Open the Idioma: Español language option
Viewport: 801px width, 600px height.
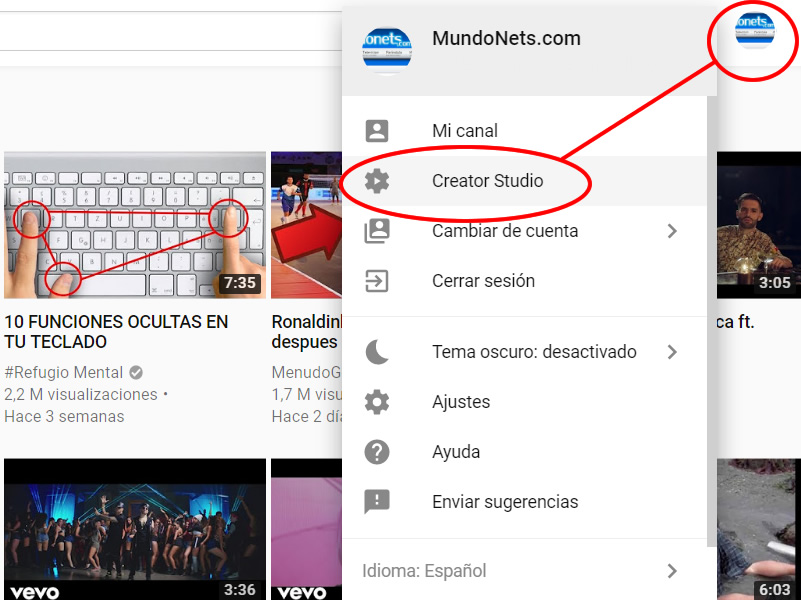525,571
